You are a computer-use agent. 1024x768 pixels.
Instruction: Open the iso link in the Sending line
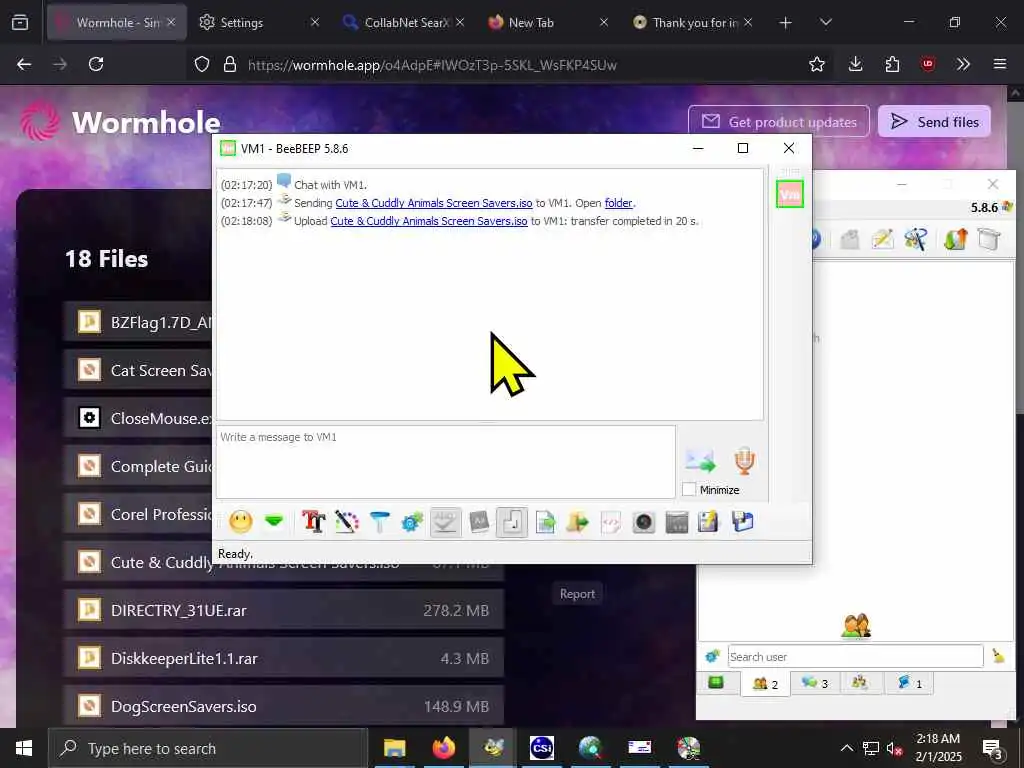tap(434, 203)
